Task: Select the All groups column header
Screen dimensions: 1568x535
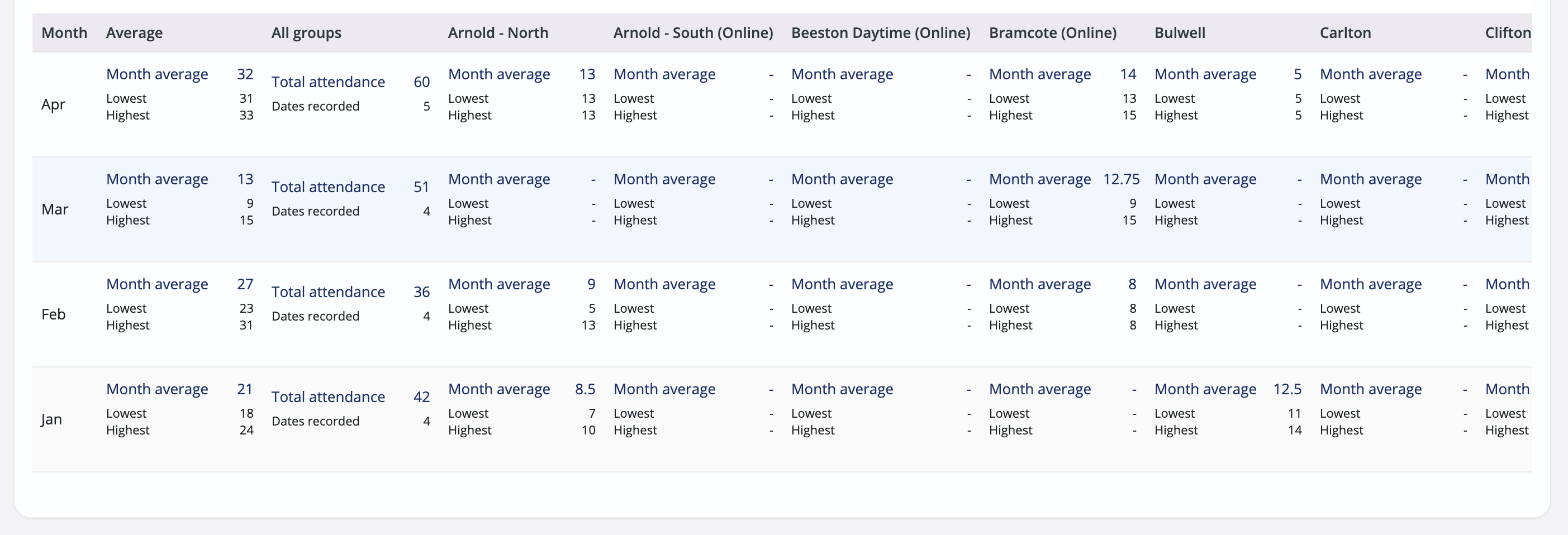Action: coord(306,33)
